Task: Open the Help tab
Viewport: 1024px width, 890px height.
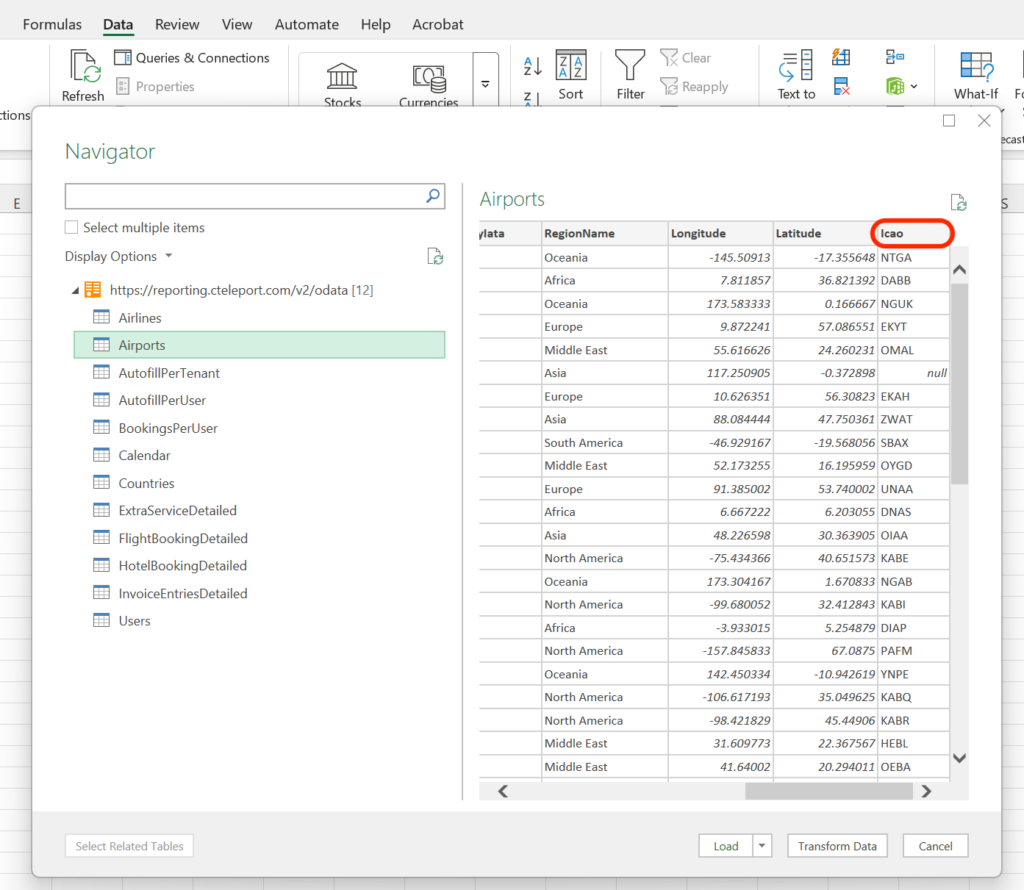Action: (x=376, y=25)
